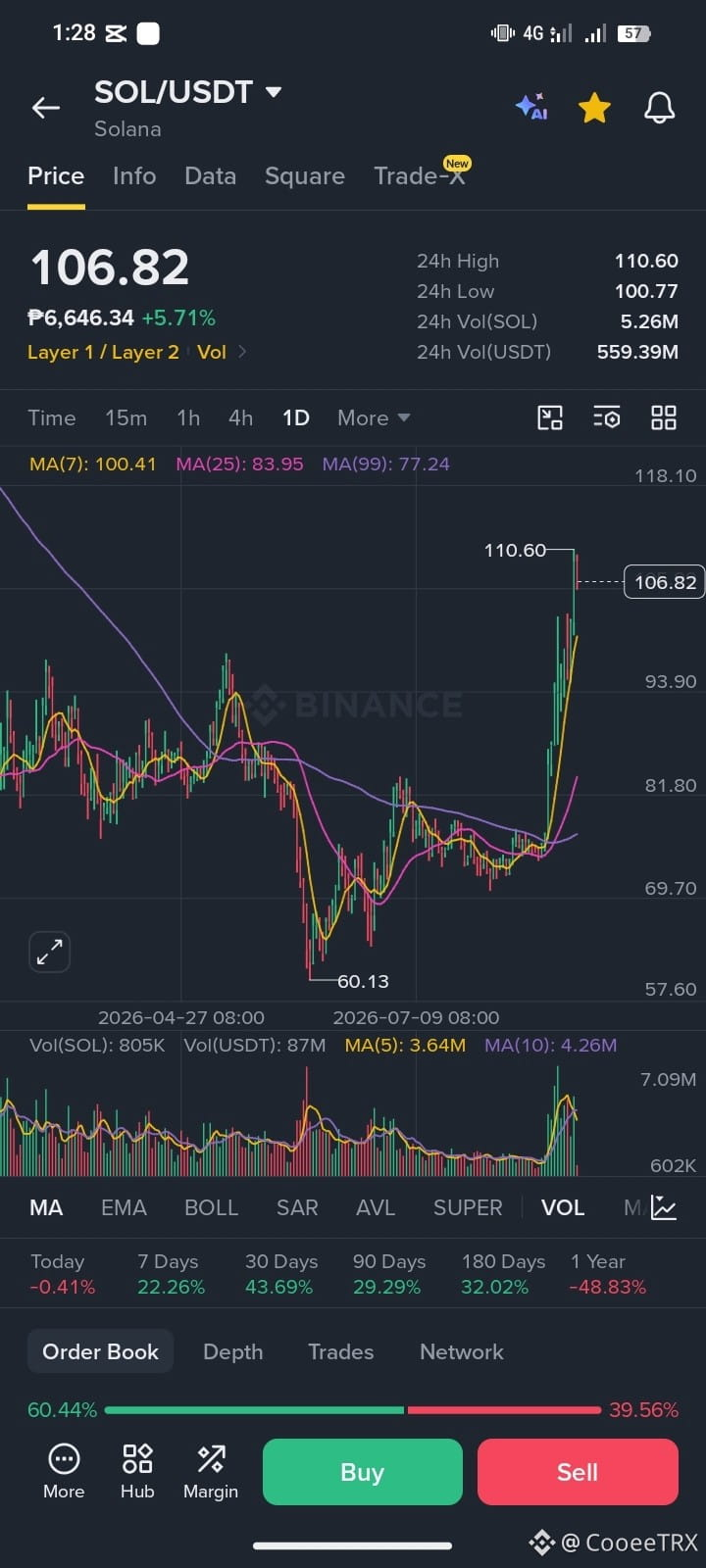Tap MA(99): 77.24 indicator label
This screenshot has width=706, height=1568.
[386, 465]
